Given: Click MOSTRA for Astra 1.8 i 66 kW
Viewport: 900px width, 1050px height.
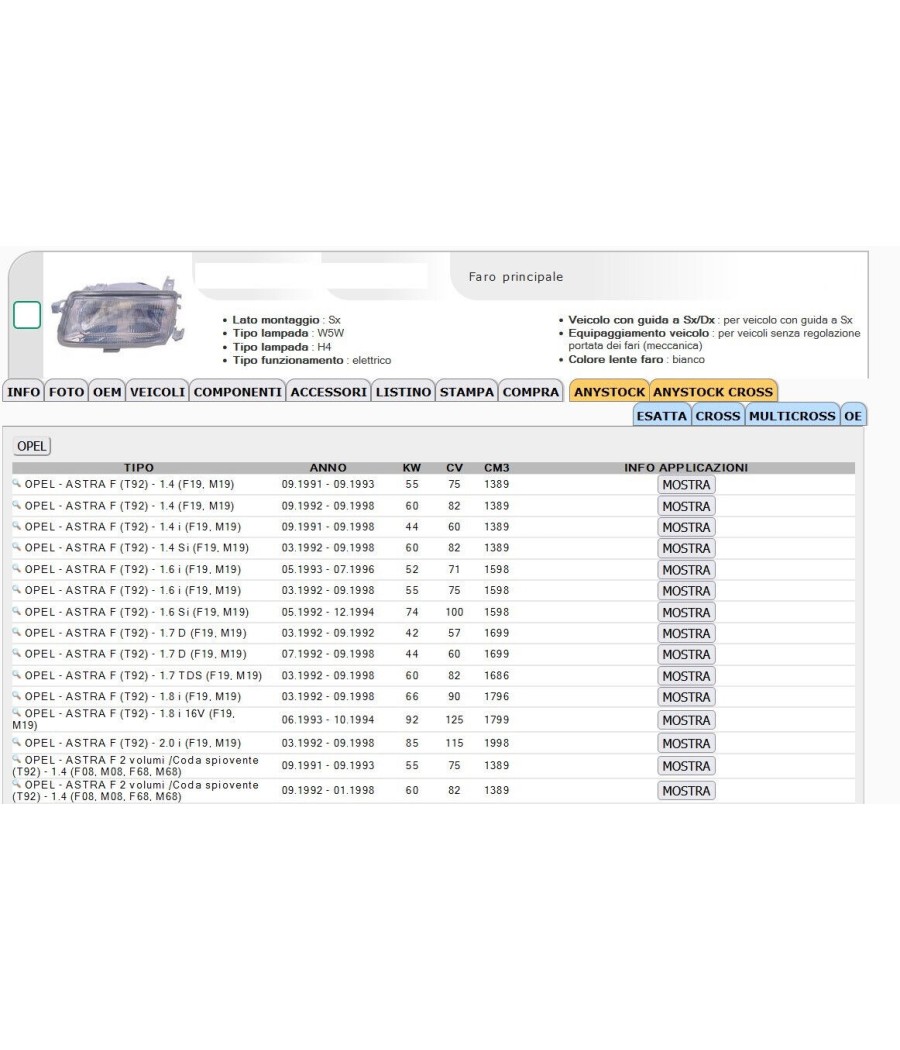Looking at the screenshot, I should click(686, 697).
